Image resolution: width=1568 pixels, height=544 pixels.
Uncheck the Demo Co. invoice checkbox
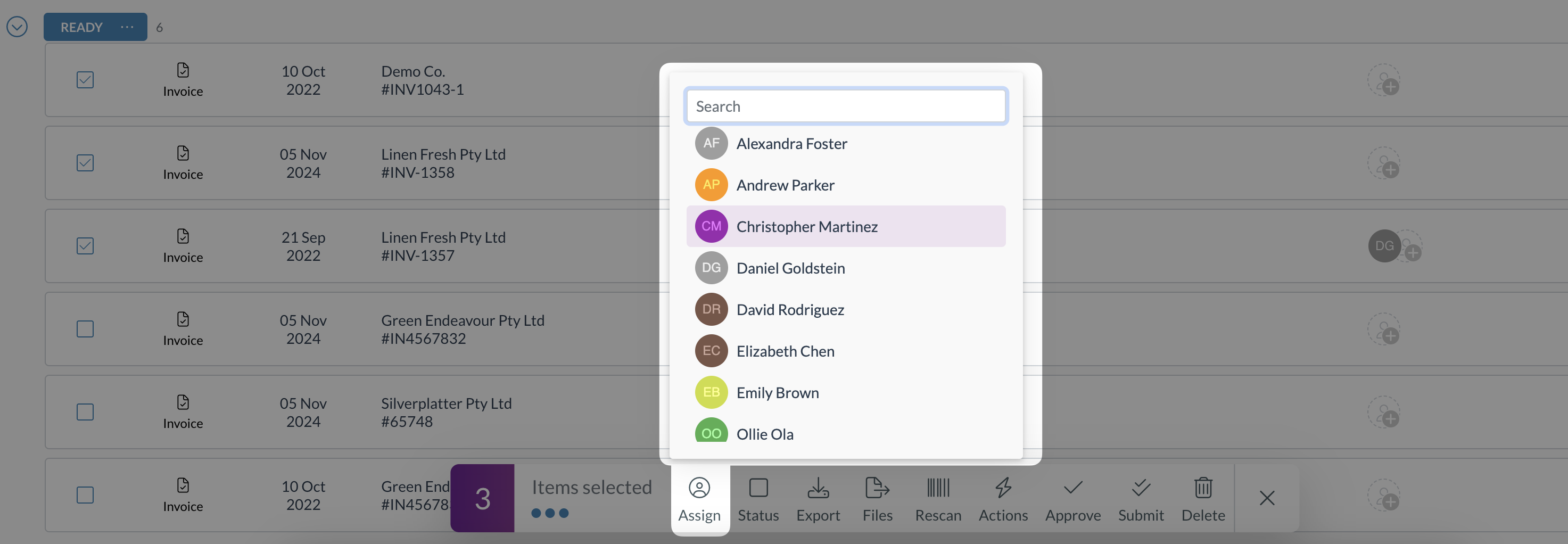click(x=85, y=80)
